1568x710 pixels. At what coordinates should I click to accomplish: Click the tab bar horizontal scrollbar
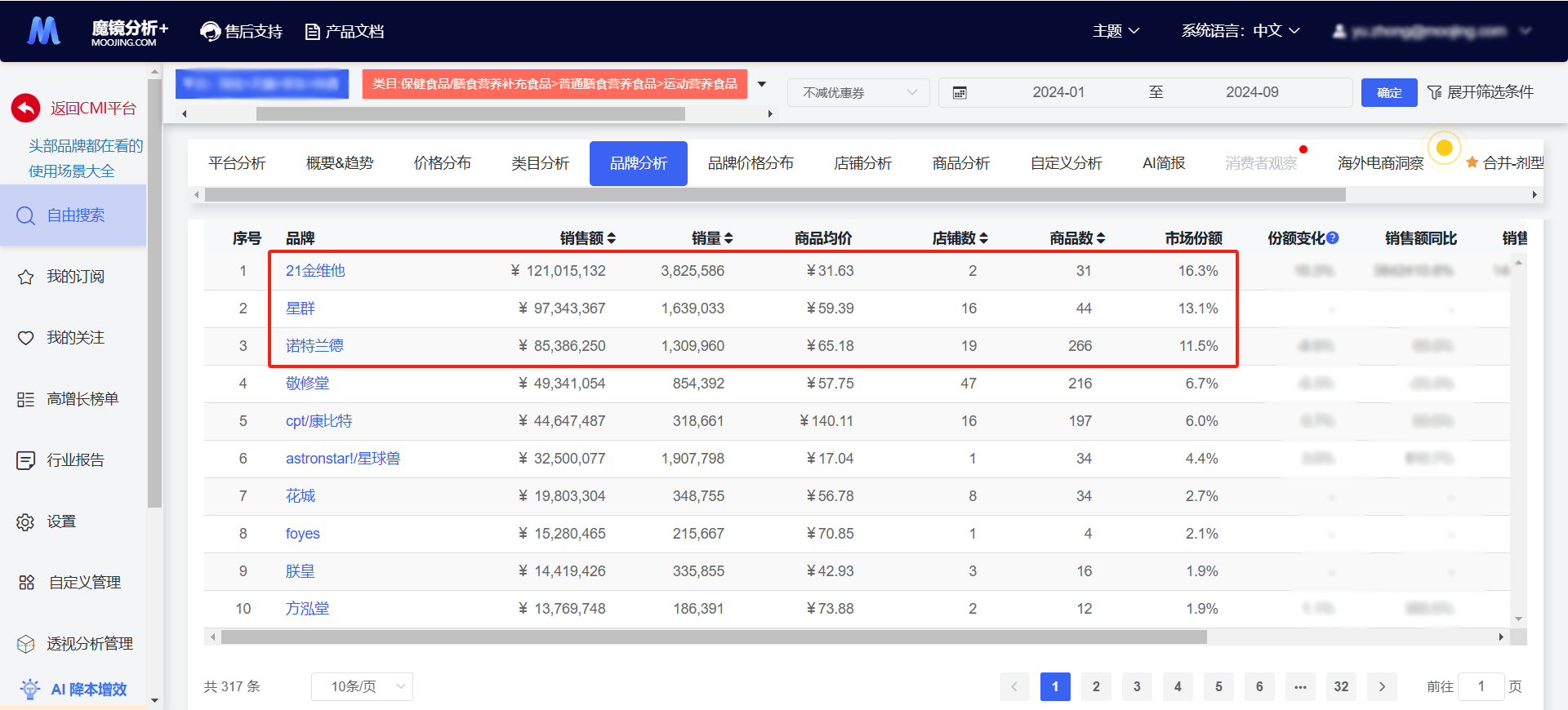point(775,195)
